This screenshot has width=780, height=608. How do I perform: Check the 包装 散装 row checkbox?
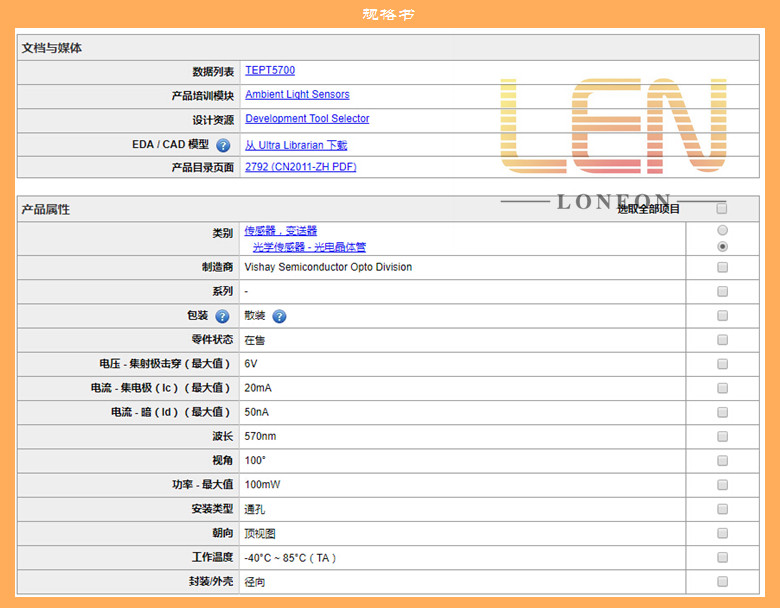(x=722, y=315)
